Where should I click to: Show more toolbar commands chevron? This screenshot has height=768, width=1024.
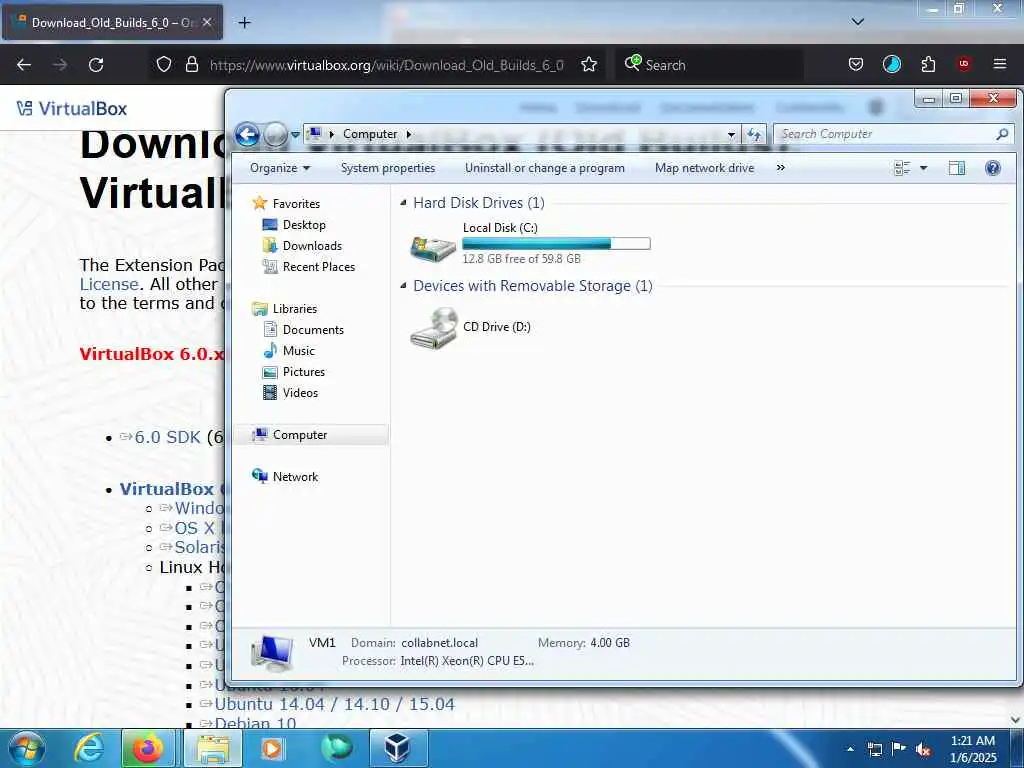click(780, 168)
